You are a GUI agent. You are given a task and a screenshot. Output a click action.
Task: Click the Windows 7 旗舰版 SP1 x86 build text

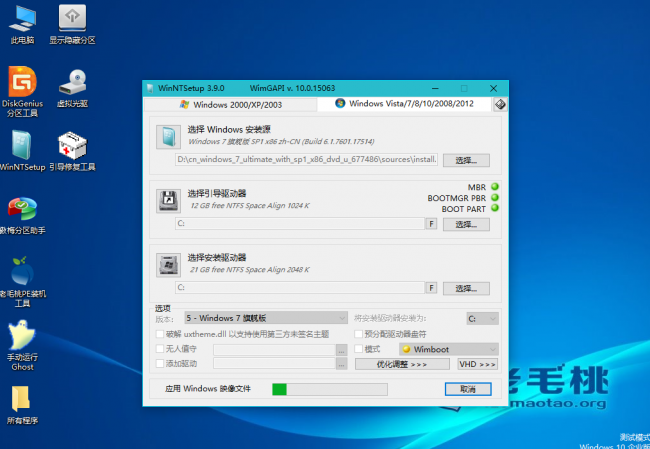tap(281, 141)
